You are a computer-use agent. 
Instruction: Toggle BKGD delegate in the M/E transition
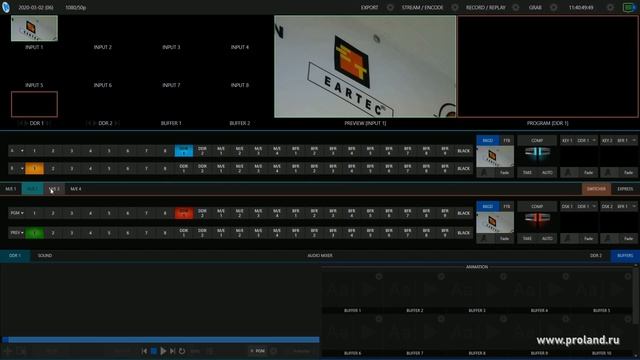point(487,140)
